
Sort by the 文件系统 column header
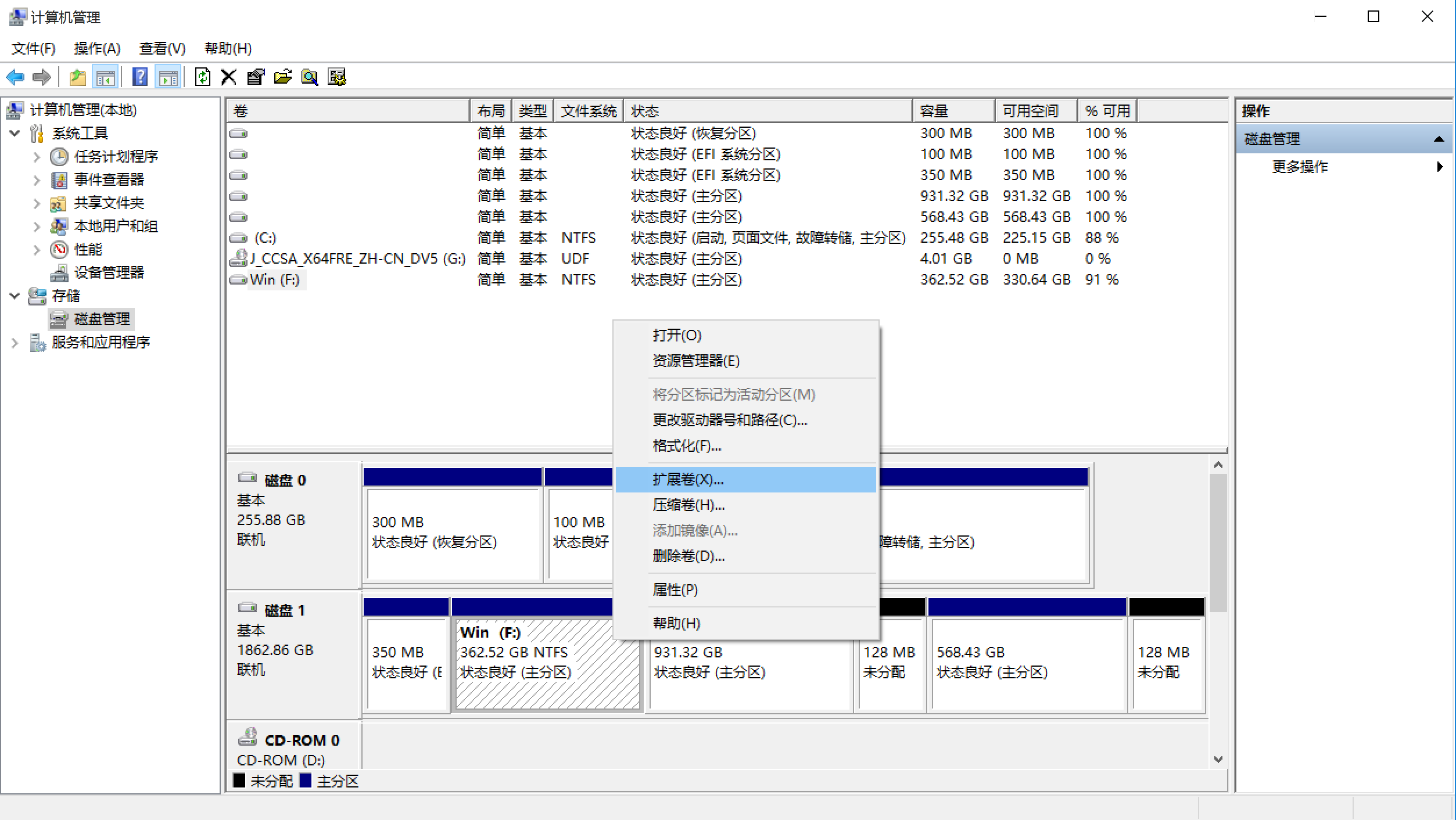tap(588, 110)
